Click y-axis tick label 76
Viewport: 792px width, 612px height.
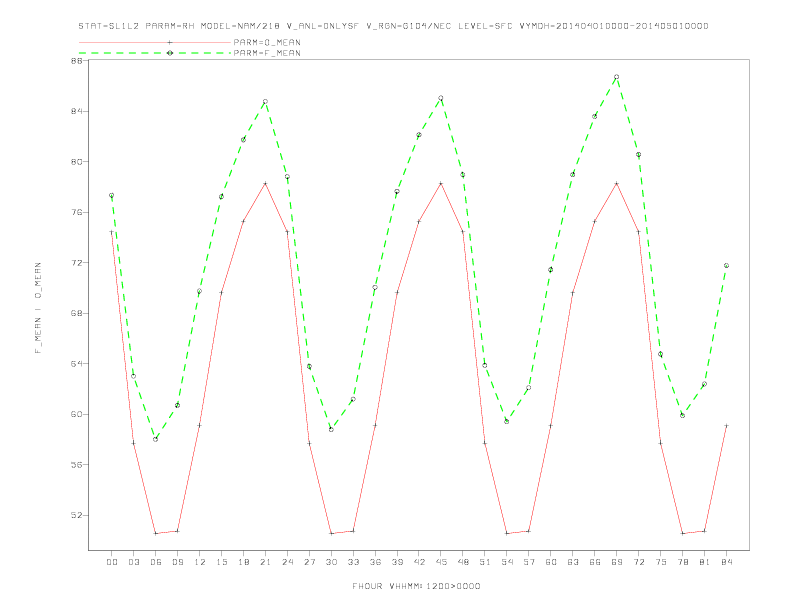77,212
